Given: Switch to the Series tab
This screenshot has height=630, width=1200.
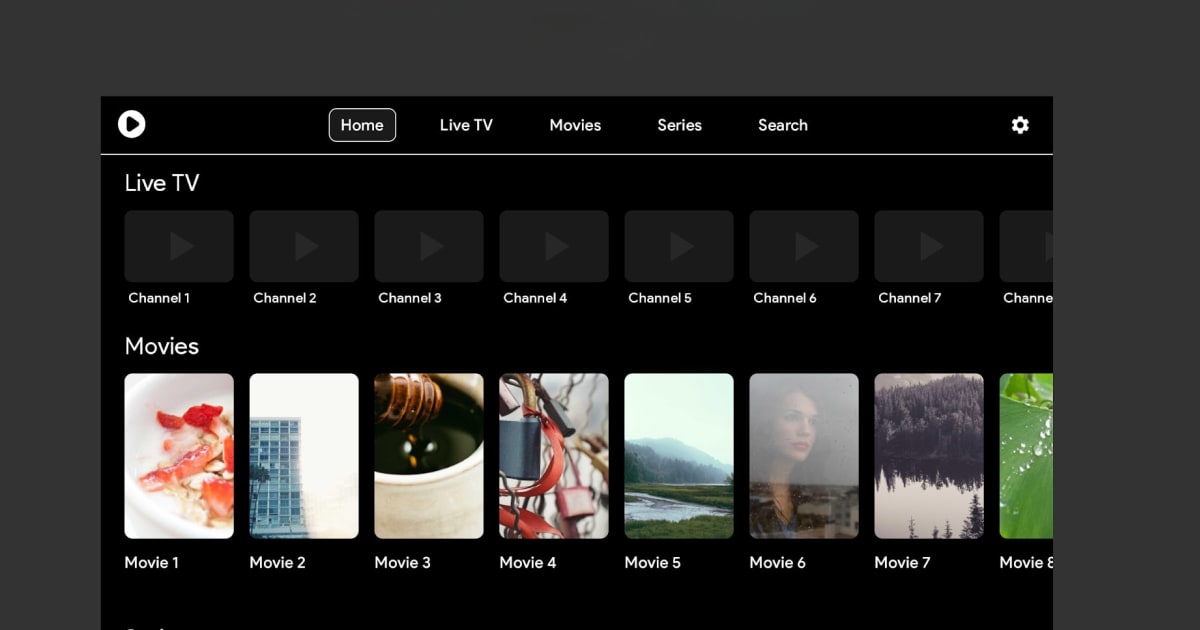Looking at the screenshot, I should pos(679,125).
